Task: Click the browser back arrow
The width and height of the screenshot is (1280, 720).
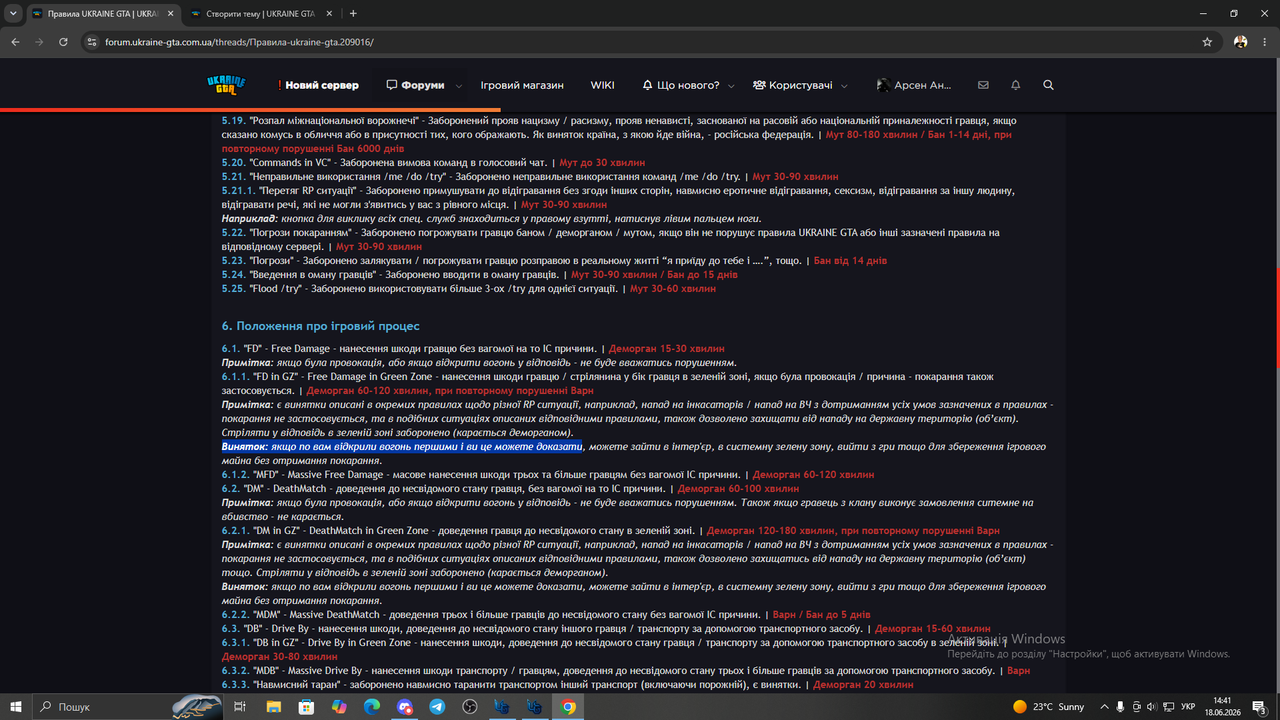Action: [15, 42]
